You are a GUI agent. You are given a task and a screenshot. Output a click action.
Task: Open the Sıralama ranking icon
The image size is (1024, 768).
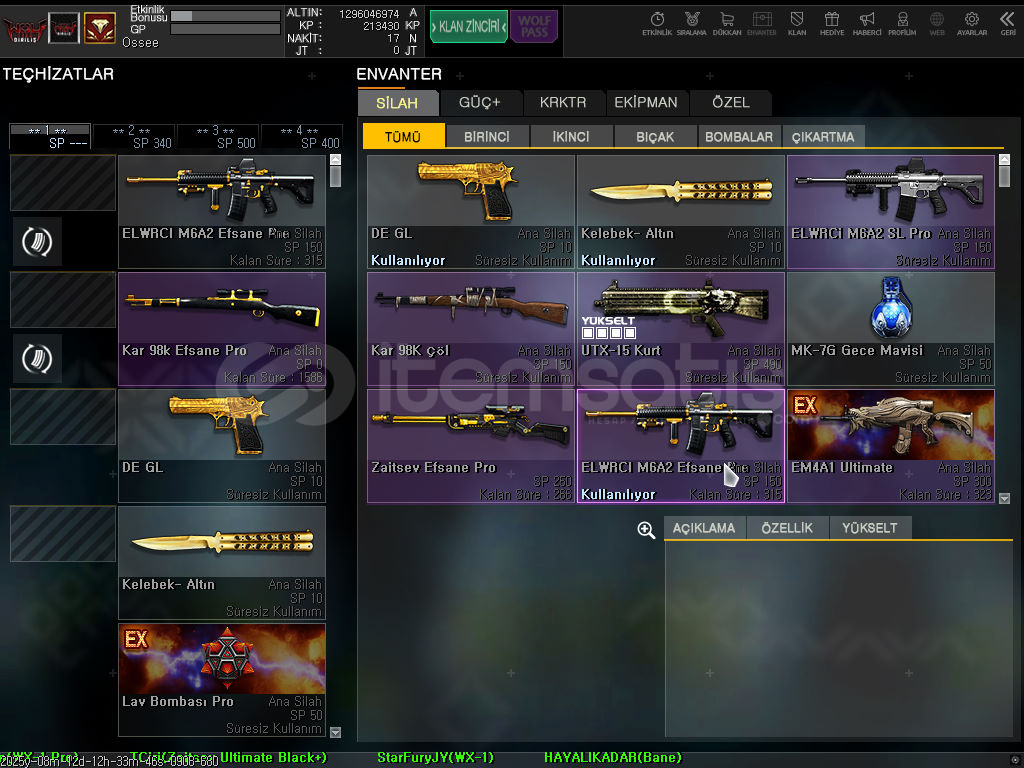tap(692, 23)
